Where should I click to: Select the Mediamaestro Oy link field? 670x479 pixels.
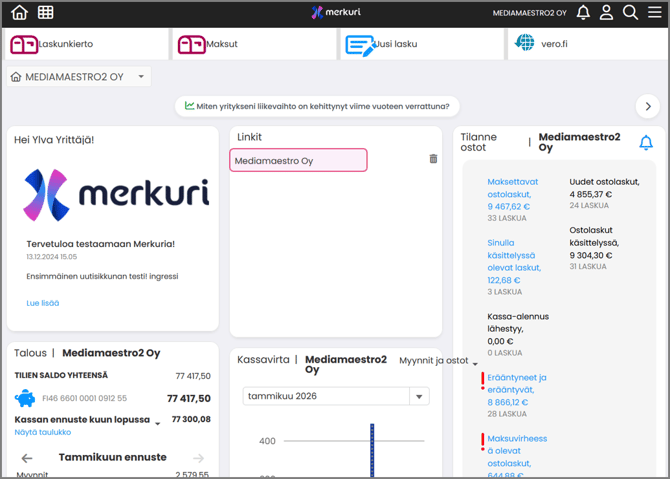tap(298, 160)
